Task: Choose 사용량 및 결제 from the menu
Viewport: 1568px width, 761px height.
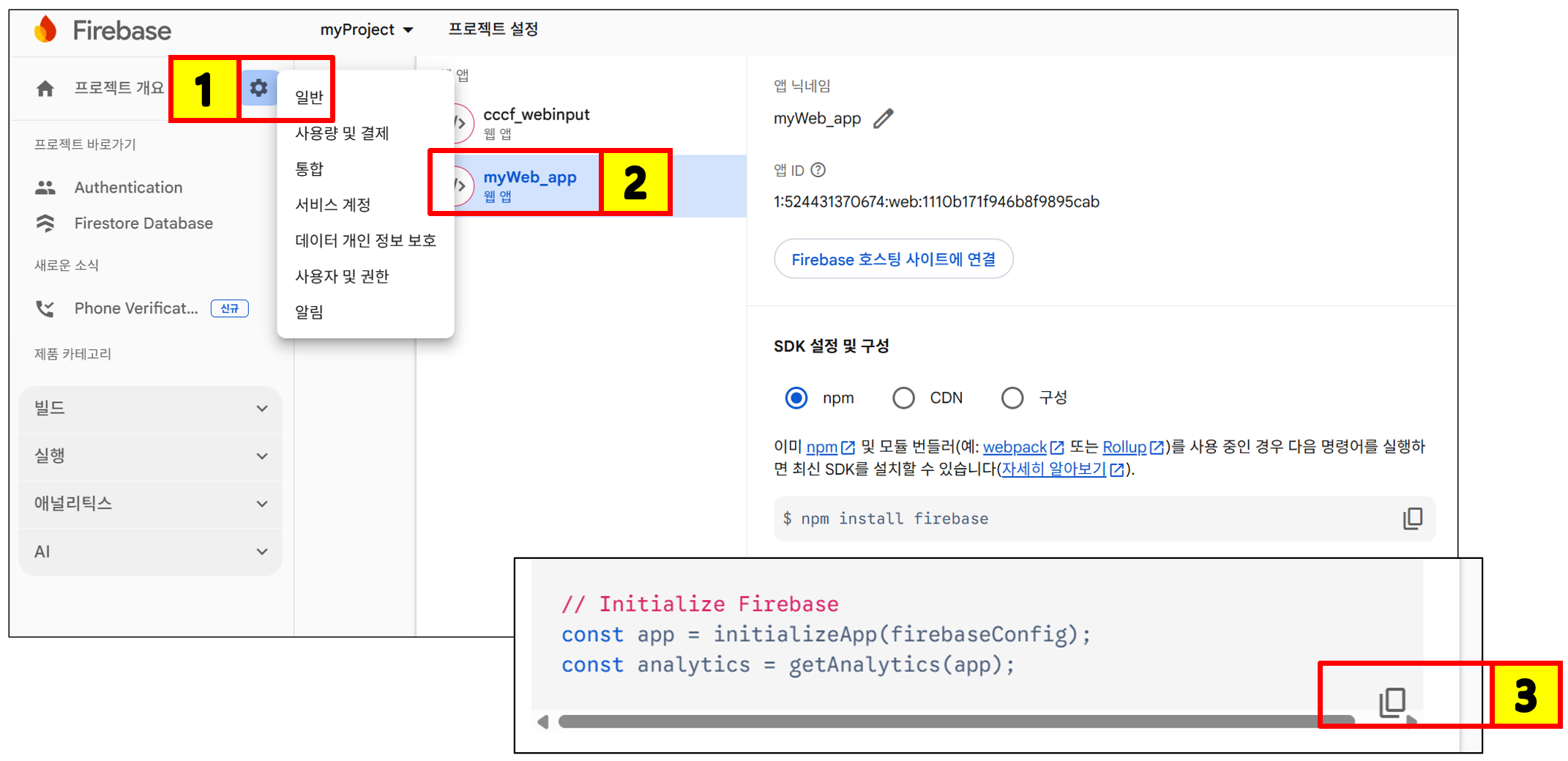Action: (342, 133)
